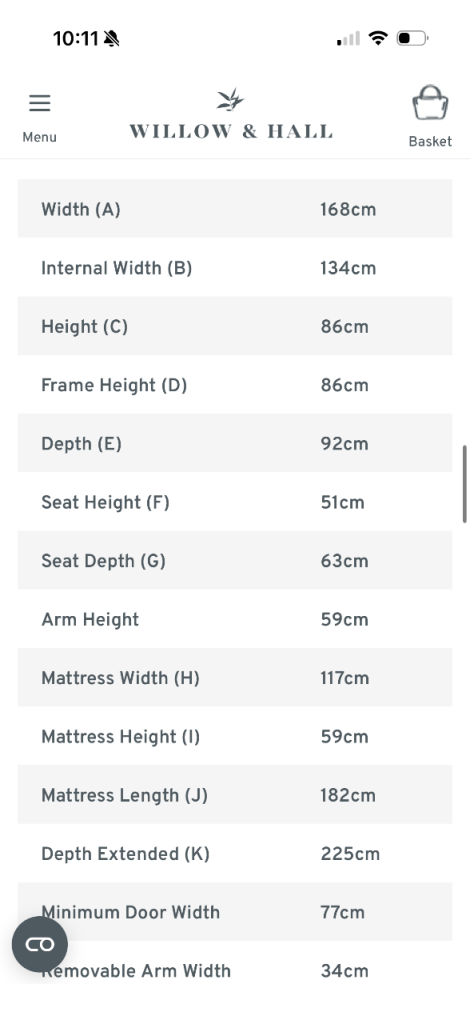Tap the muted bell status icon
Image resolution: width=470 pixels, height=1024 pixels.
pyautogui.click(x=111, y=39)
